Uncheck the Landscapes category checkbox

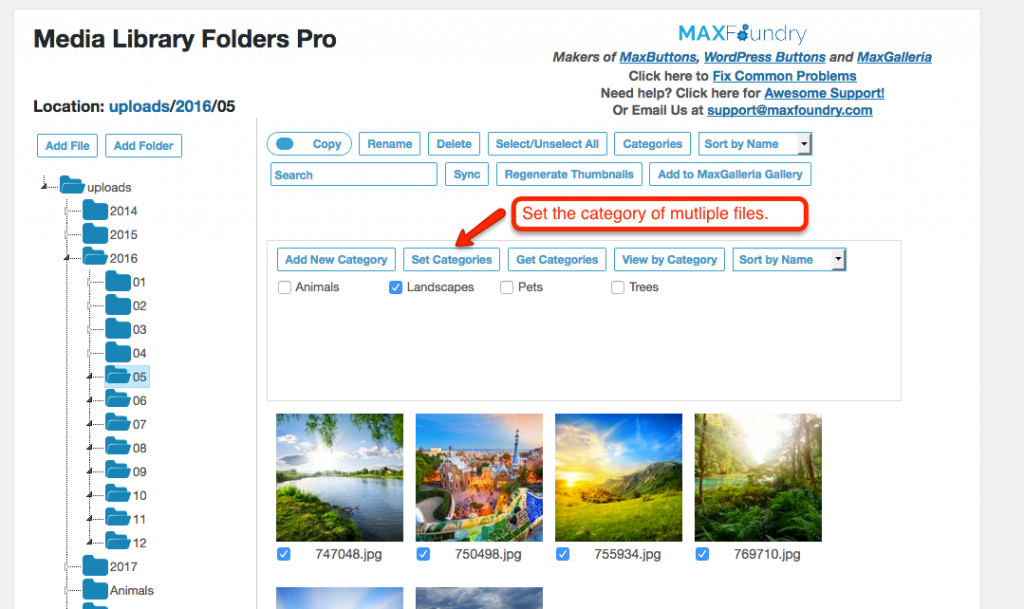pos(396,287)
